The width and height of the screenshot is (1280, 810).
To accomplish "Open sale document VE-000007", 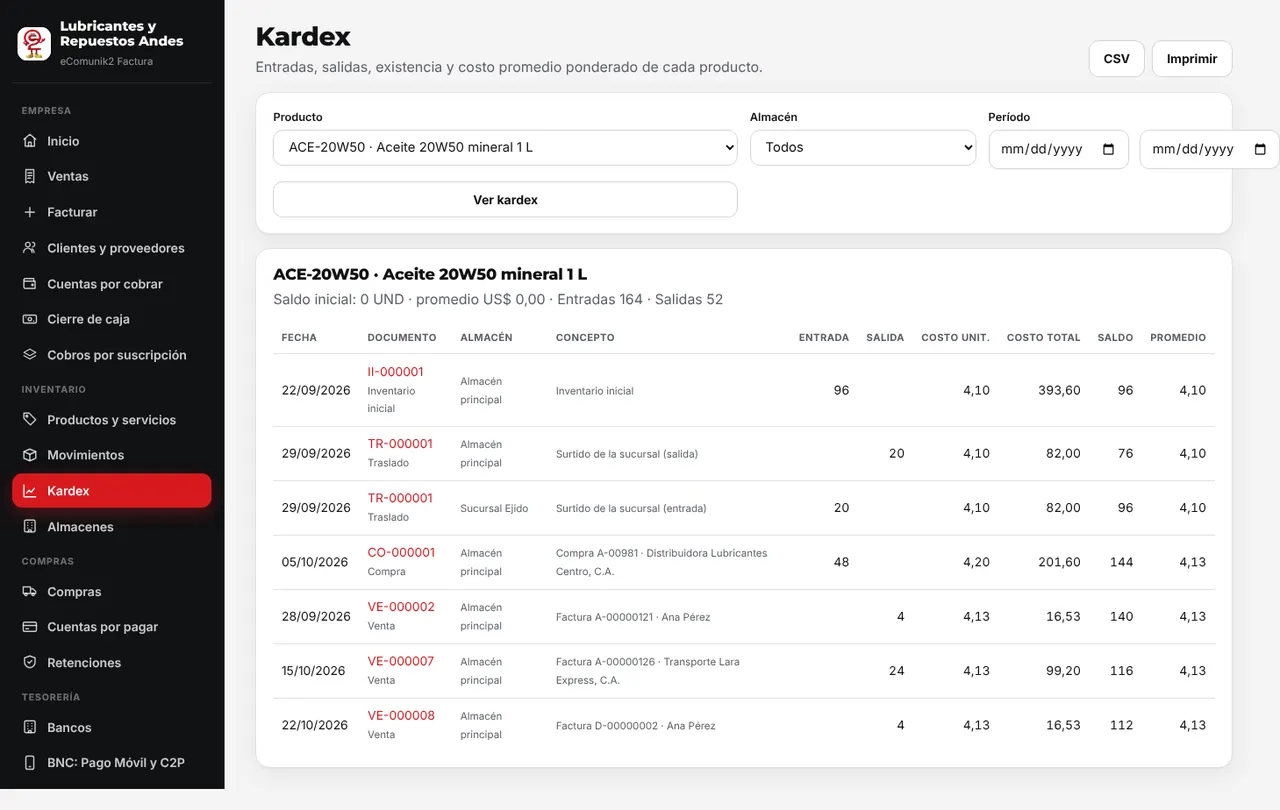I will point(401,661).
